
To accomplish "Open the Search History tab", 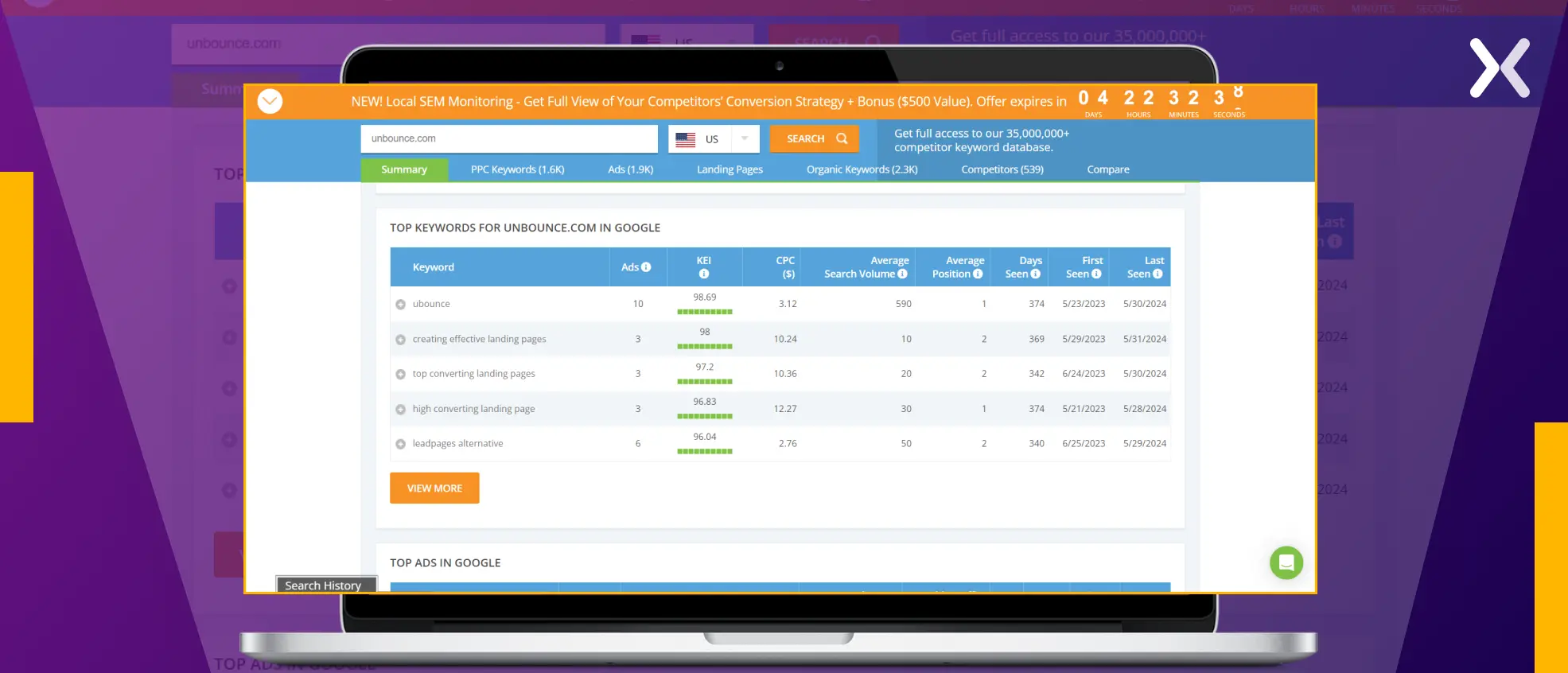I will (325, 585).
